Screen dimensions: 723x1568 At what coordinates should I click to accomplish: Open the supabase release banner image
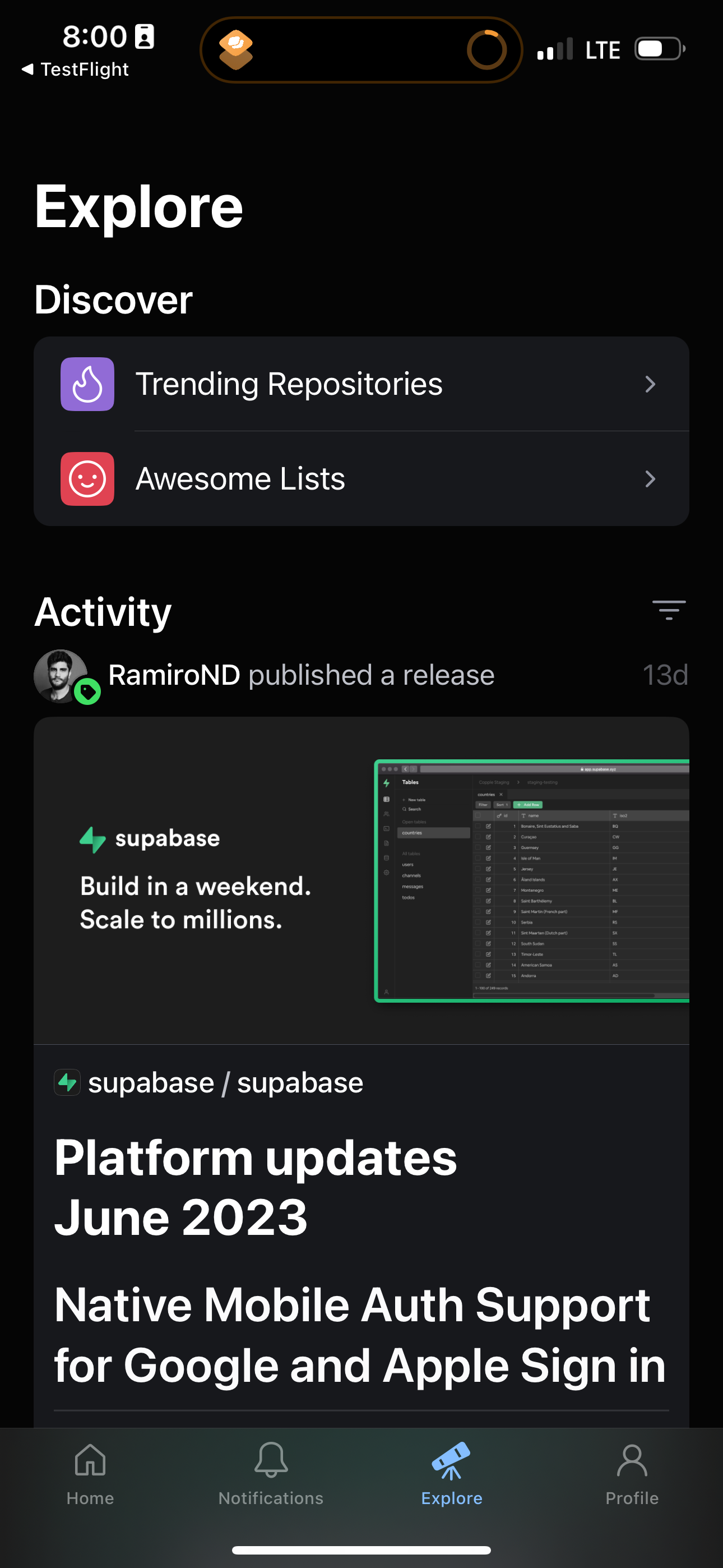(x=361, y=880)
